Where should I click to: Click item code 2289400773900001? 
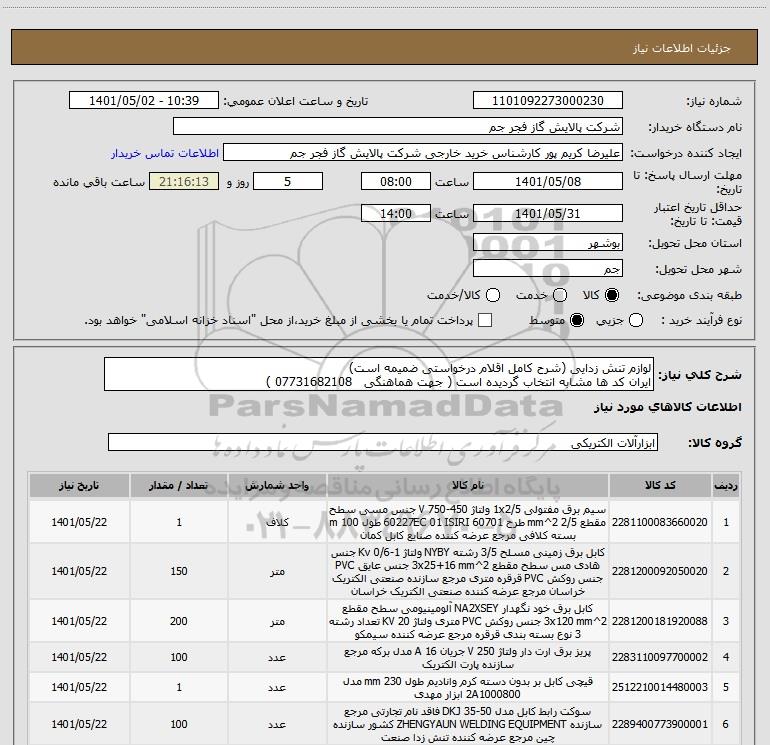(660, 724)
